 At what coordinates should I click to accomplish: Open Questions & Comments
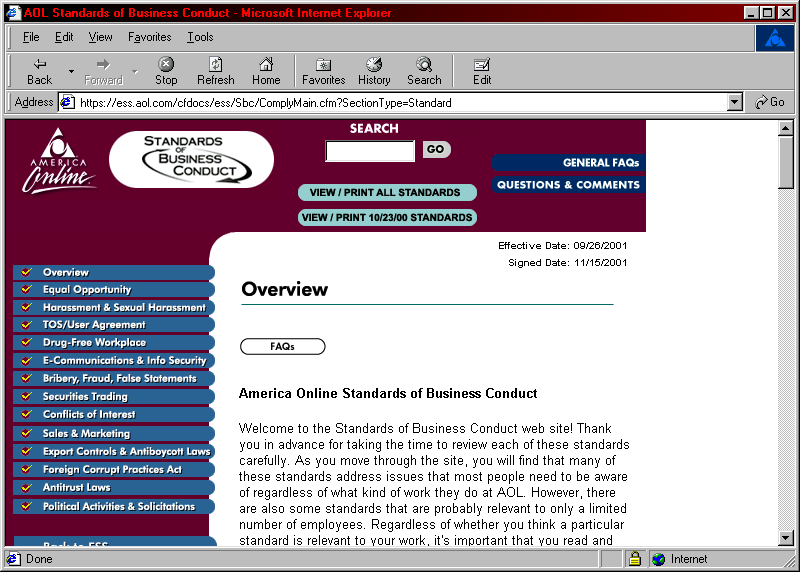pos(568,185)
